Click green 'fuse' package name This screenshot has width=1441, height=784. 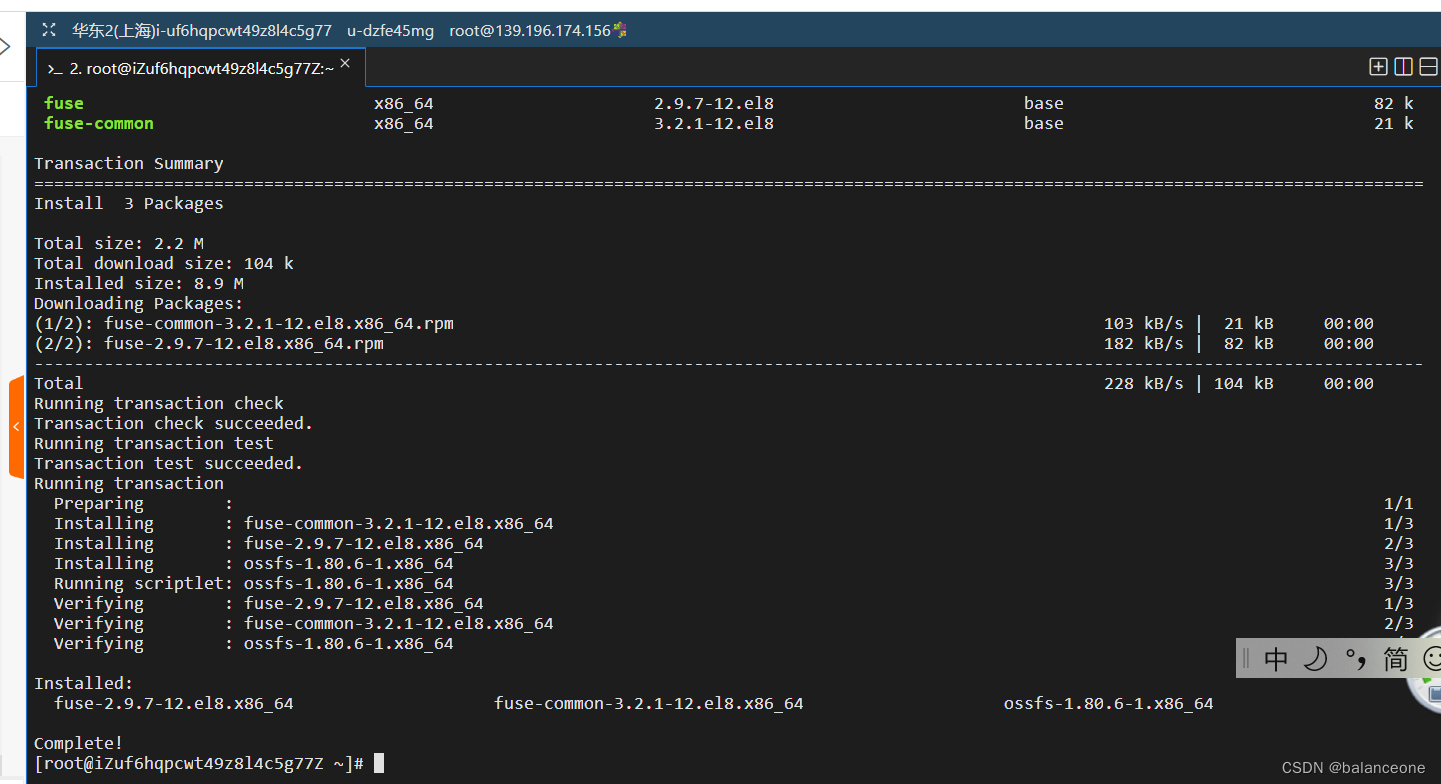point(64,103)
